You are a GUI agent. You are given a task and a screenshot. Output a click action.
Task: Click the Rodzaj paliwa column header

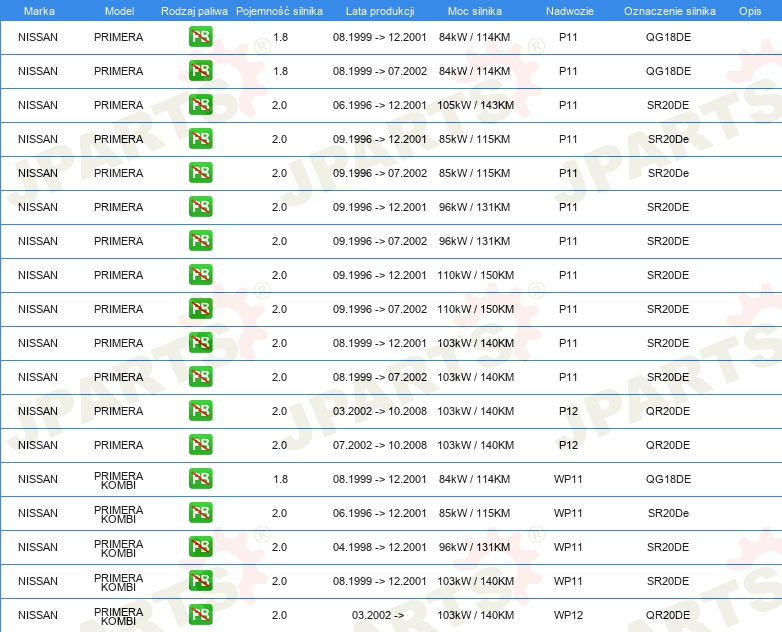pos(194,11)
